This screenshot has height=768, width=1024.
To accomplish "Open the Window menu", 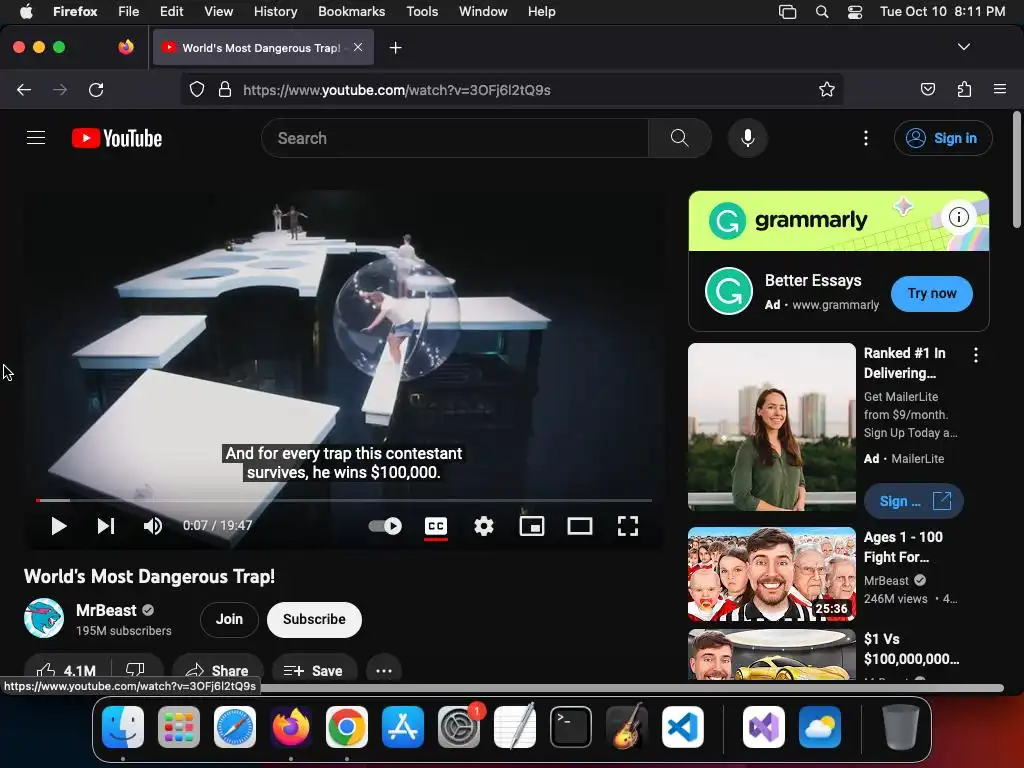I will click(x=483, y=11).
